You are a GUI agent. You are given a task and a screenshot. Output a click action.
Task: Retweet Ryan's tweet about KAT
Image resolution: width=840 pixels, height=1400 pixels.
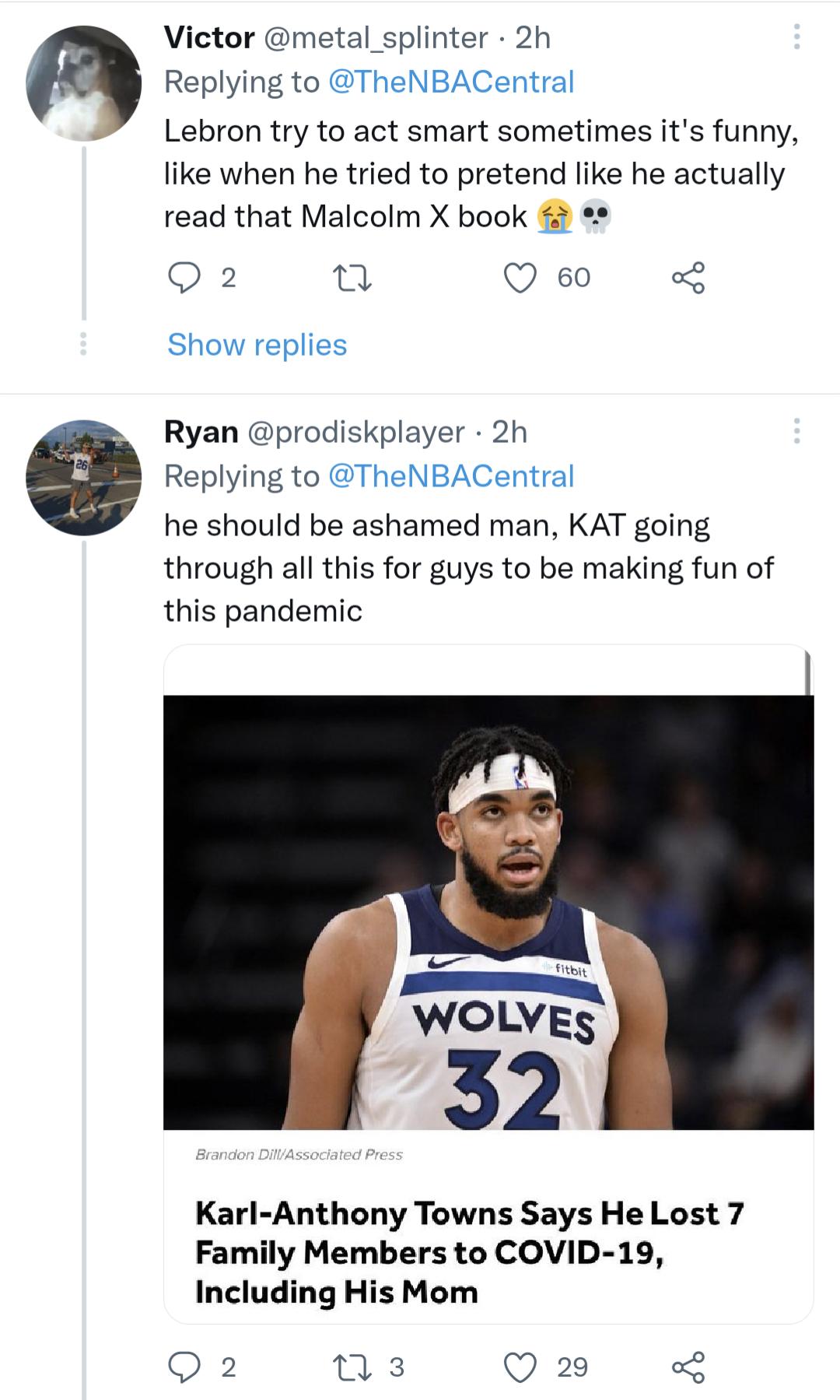click(x=352, y=1367)
